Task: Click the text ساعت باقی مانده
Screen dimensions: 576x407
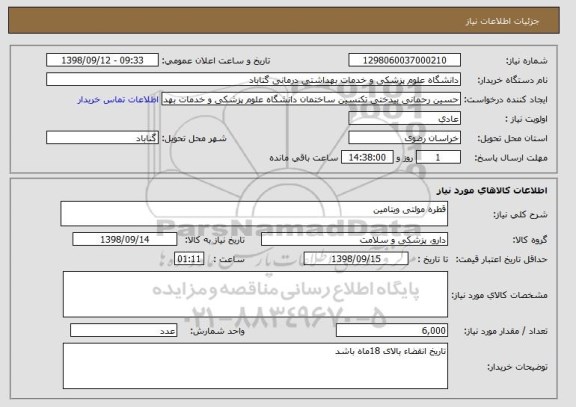Action: point(303,158)
